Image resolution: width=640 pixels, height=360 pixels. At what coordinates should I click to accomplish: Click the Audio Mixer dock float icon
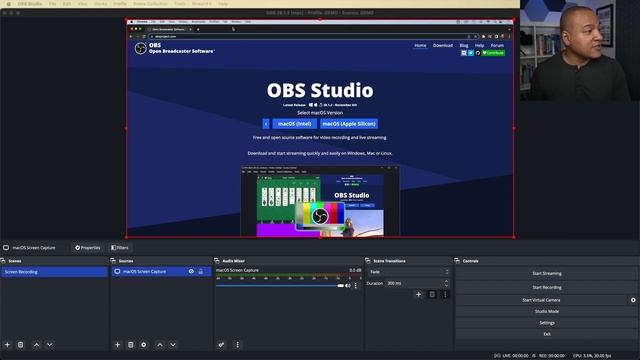(217, 261)
